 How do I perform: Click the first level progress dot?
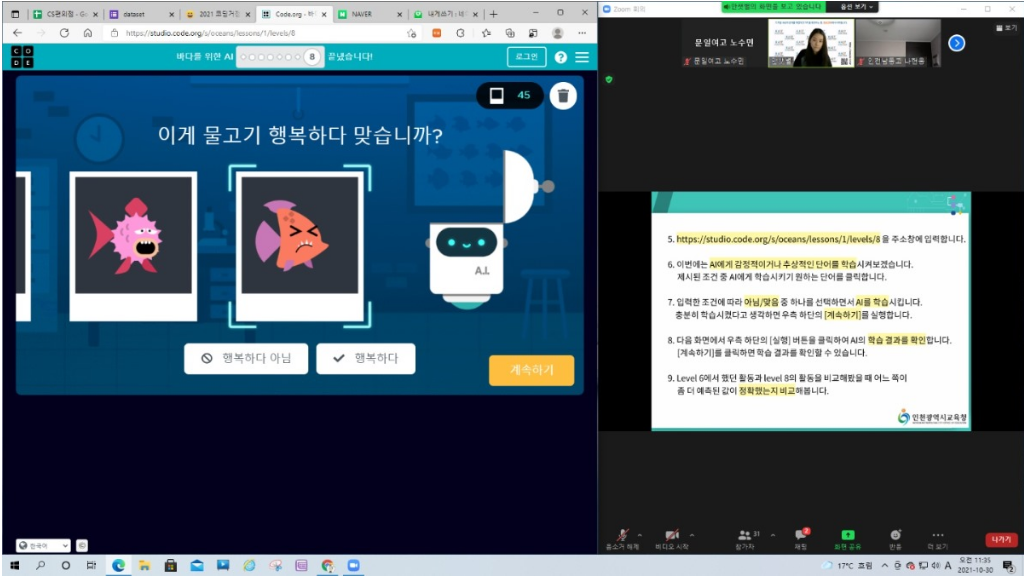tap(244, 57)
